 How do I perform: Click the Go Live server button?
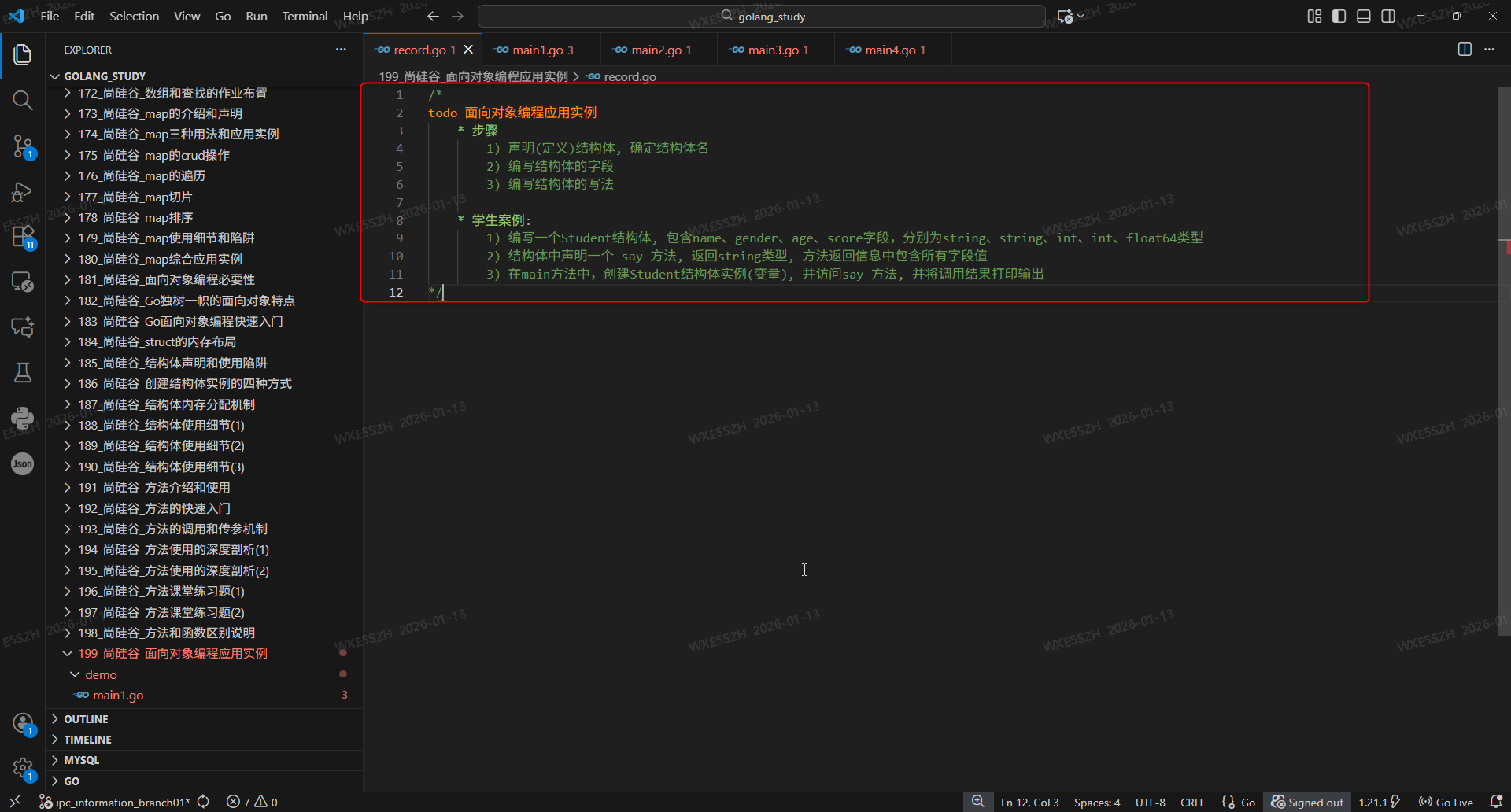coord(1446,802)
